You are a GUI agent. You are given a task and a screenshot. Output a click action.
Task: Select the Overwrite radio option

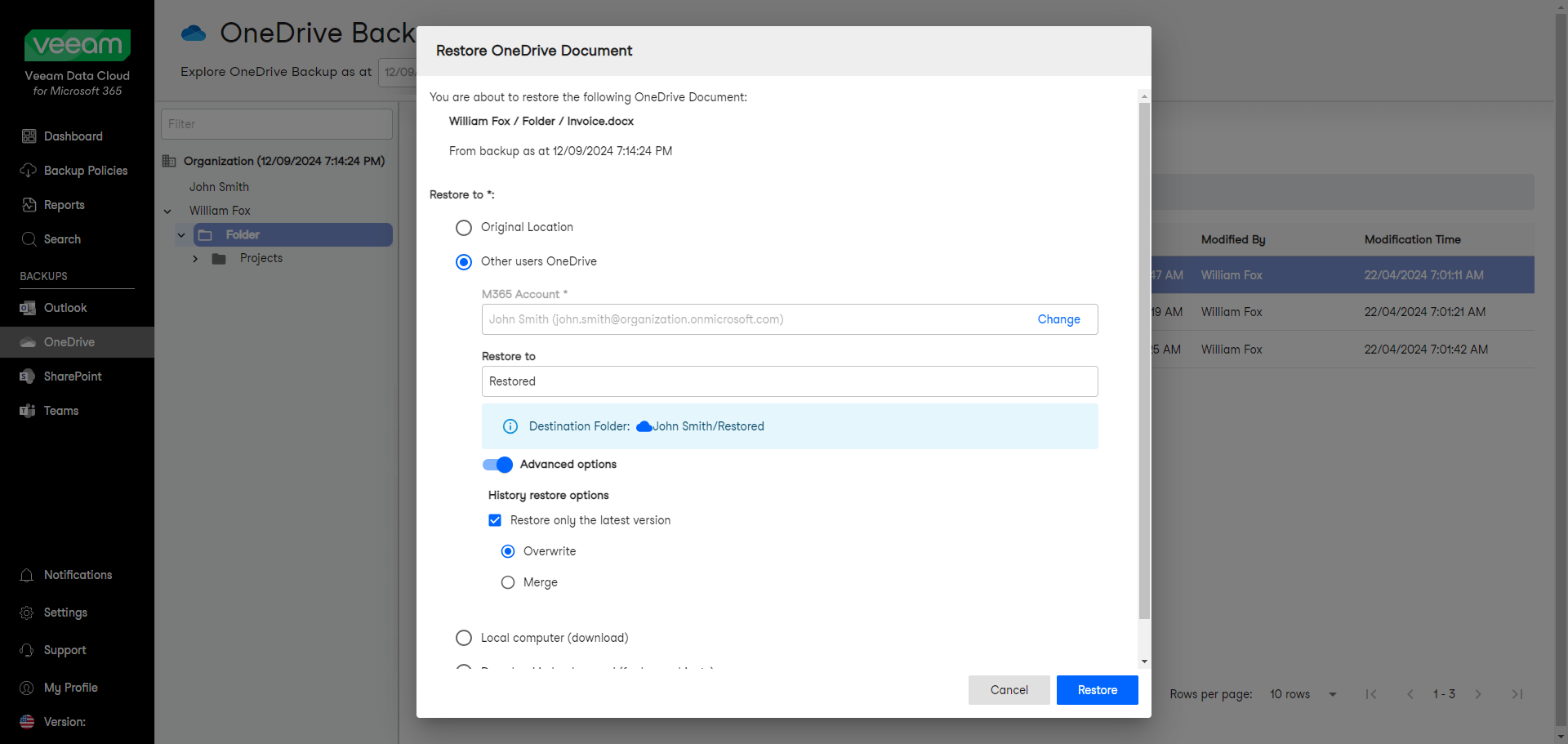[508, 551]
